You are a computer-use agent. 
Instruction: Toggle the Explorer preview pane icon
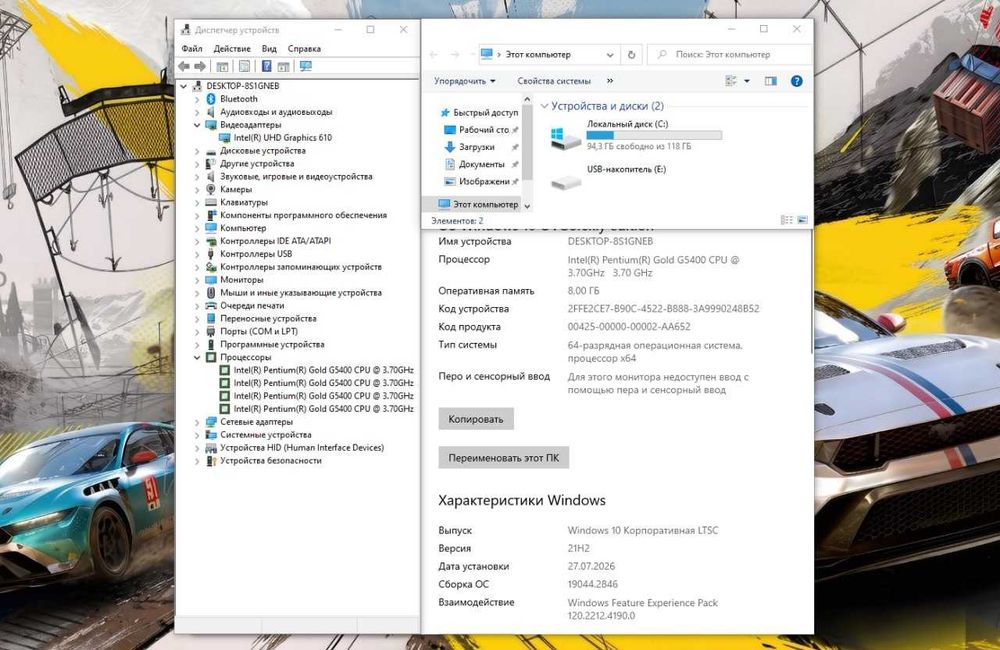click(x=771, y=81)
